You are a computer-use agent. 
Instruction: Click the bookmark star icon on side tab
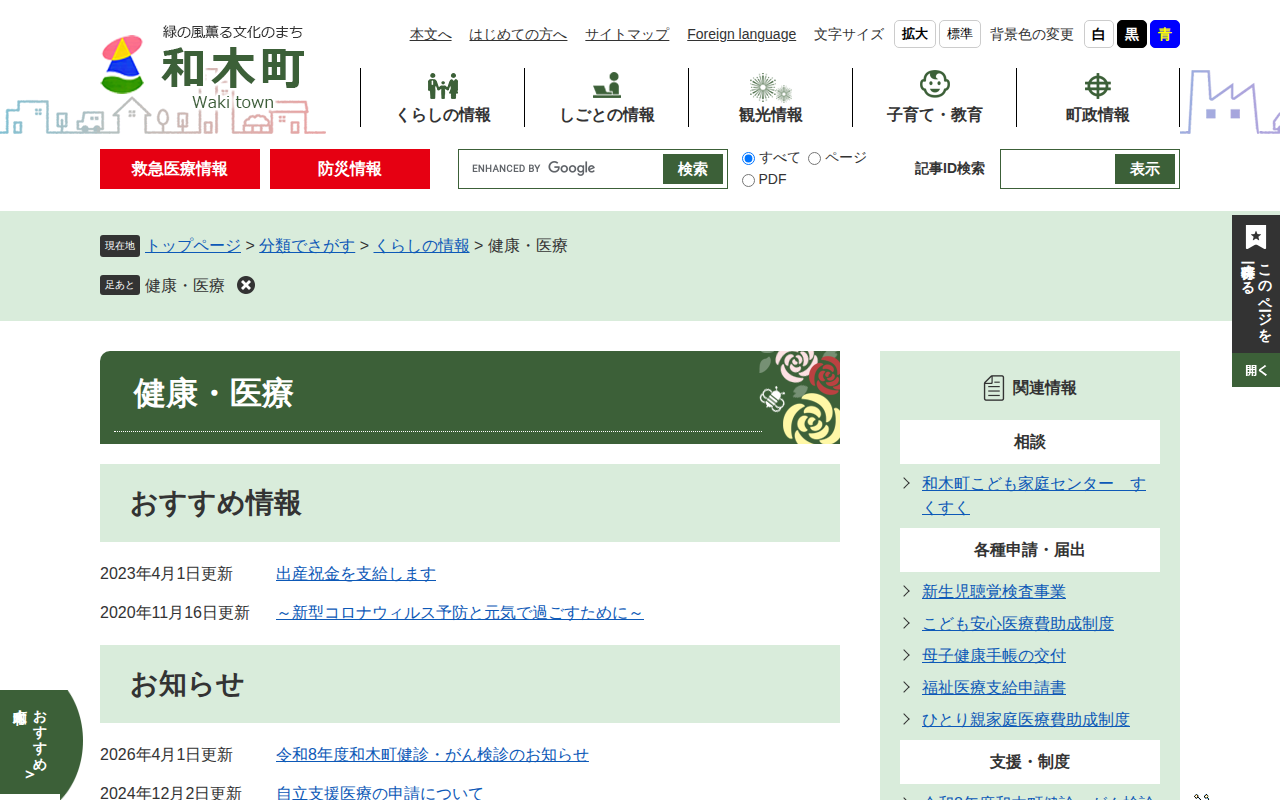tap(1256, 237)
